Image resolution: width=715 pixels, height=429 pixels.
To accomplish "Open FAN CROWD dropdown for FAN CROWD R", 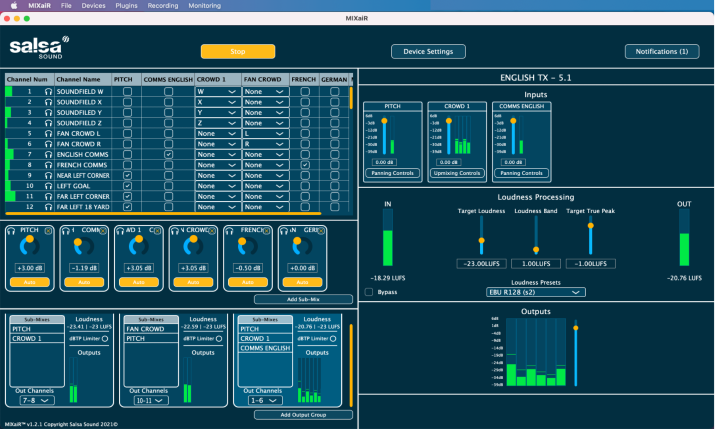I will (264, 144).
